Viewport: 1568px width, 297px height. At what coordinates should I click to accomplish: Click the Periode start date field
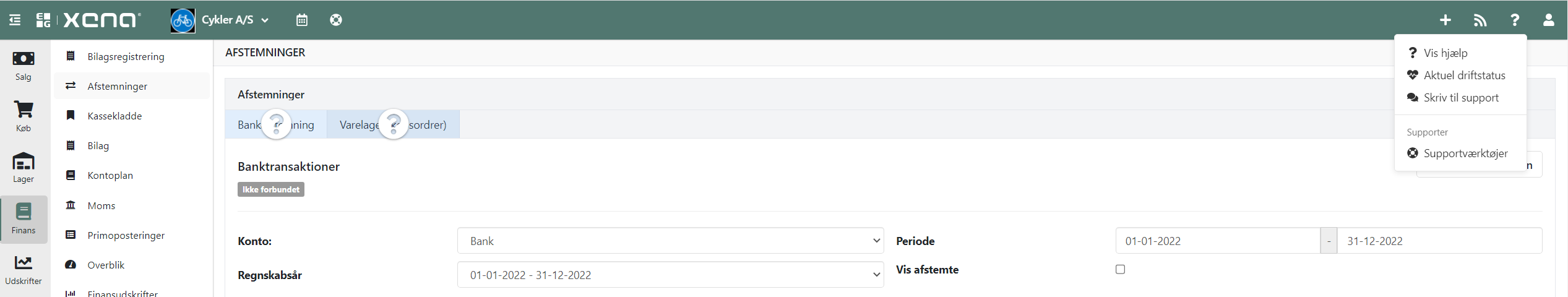click(x=1217, y=241)
